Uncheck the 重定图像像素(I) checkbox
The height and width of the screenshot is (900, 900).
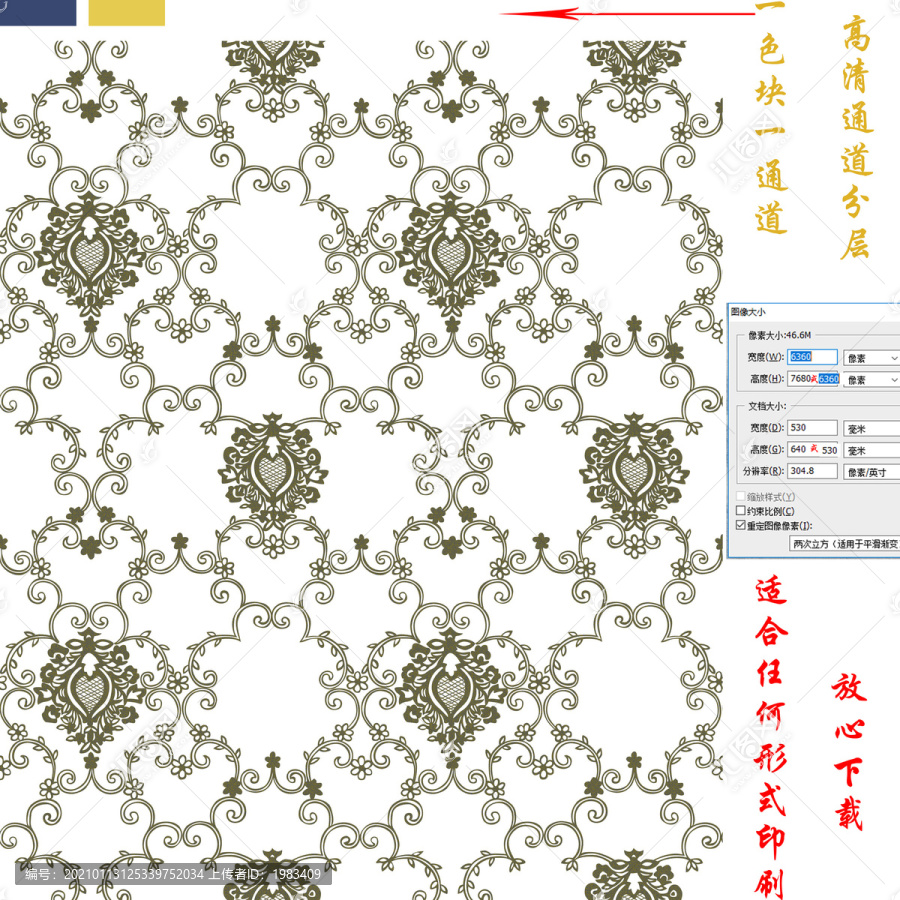pos(741,525)
